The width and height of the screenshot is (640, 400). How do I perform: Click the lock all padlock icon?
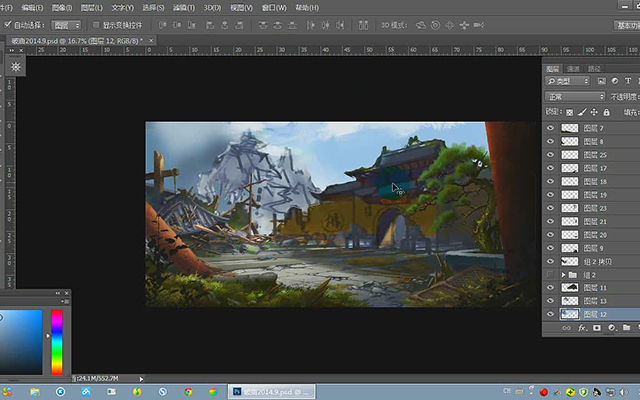(607, 112)
